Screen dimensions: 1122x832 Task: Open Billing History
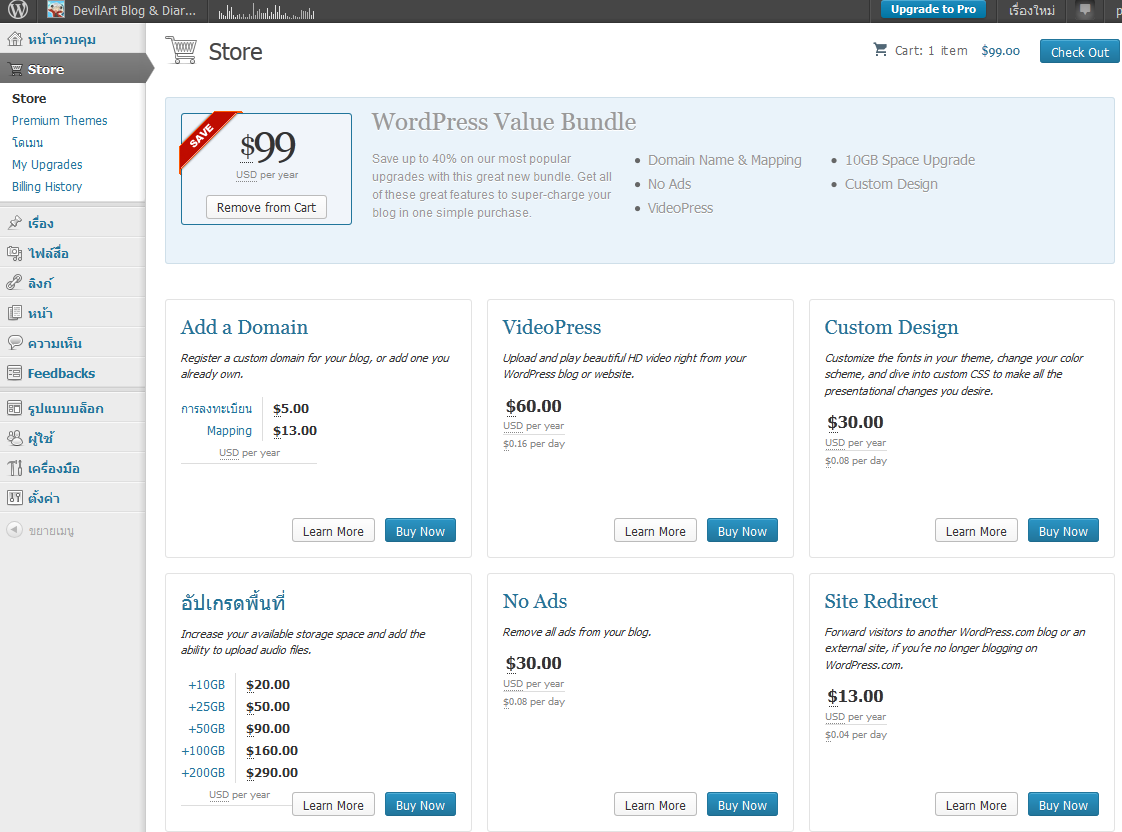point(47,187)
